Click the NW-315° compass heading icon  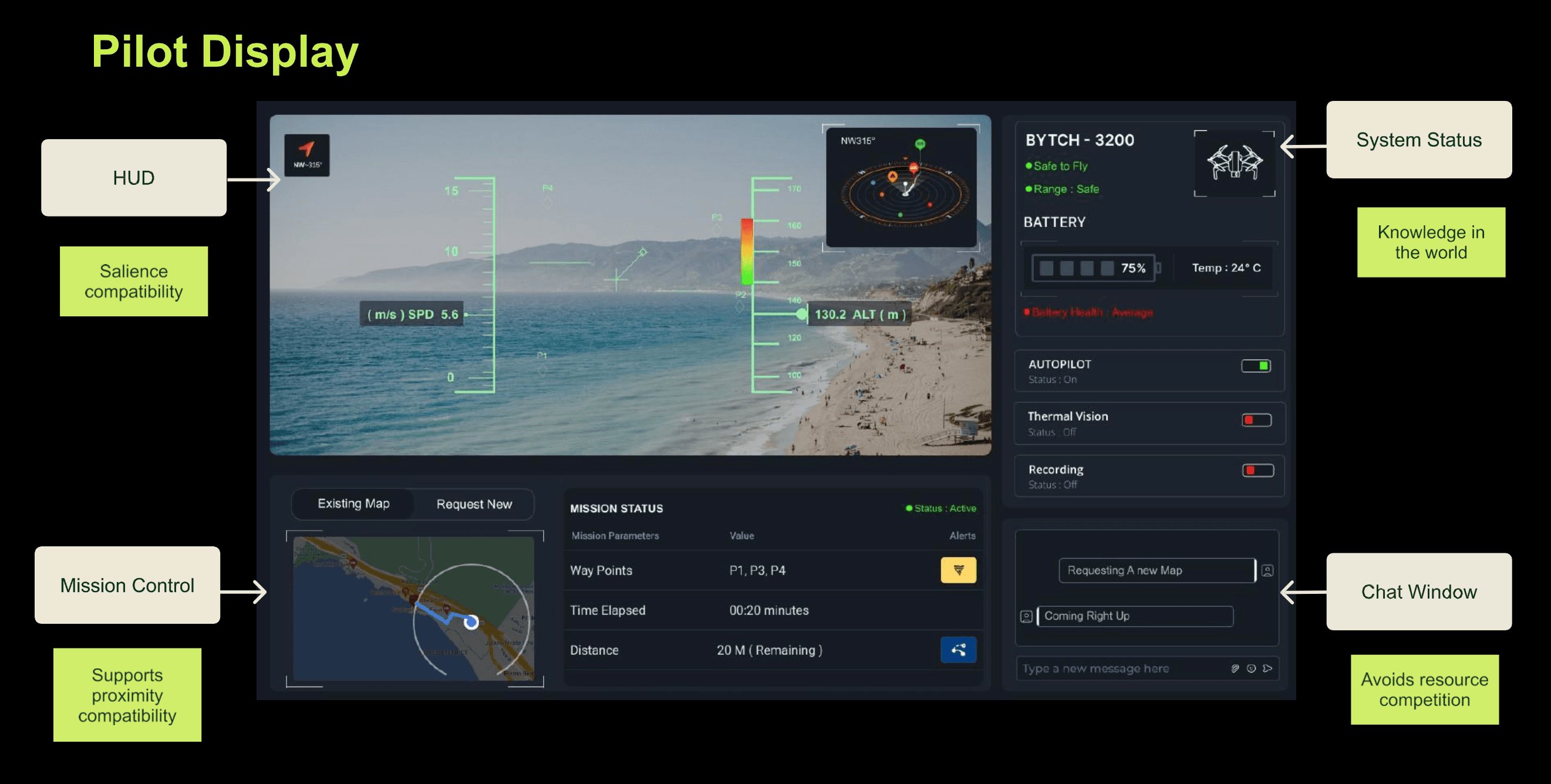pos(306,155)
